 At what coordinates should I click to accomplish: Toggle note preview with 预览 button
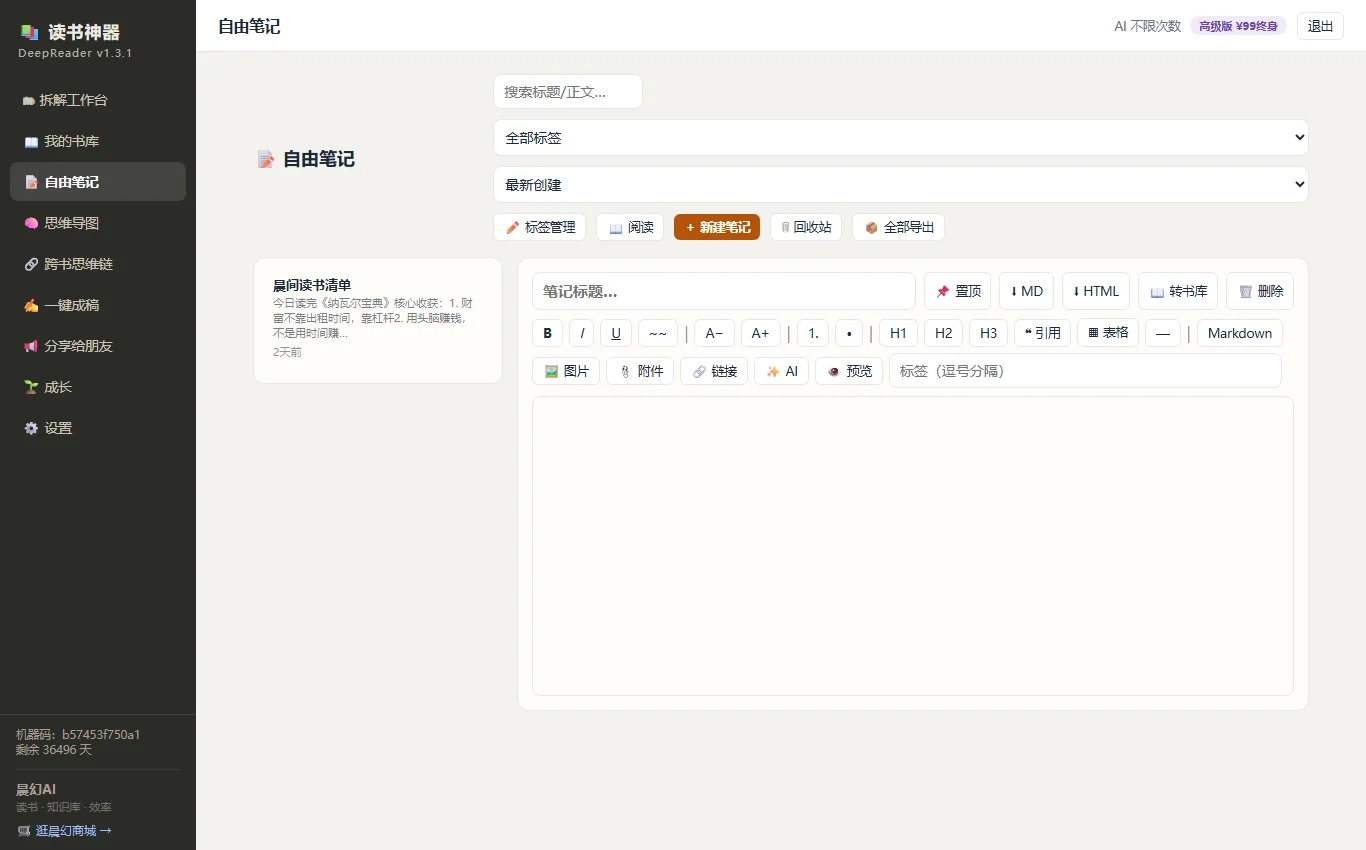[x=849, y=371]
